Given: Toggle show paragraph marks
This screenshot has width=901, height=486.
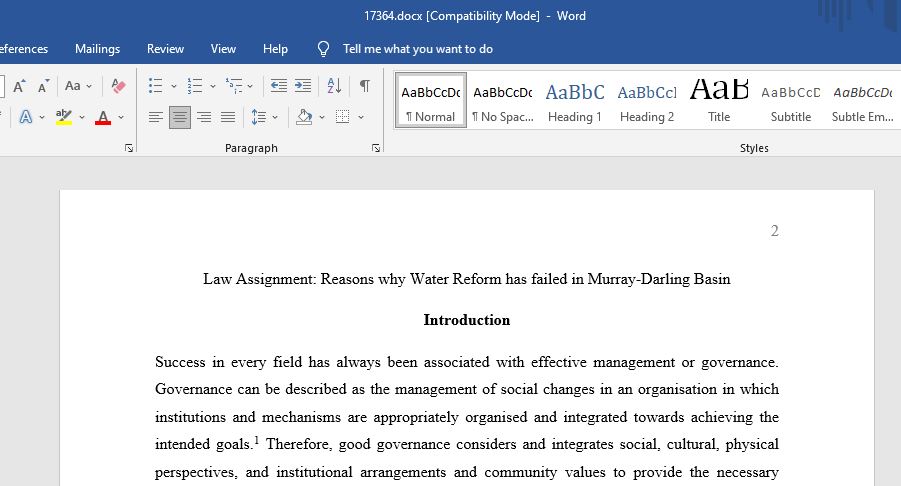Looking at the screenshot, I should point(365,86).
